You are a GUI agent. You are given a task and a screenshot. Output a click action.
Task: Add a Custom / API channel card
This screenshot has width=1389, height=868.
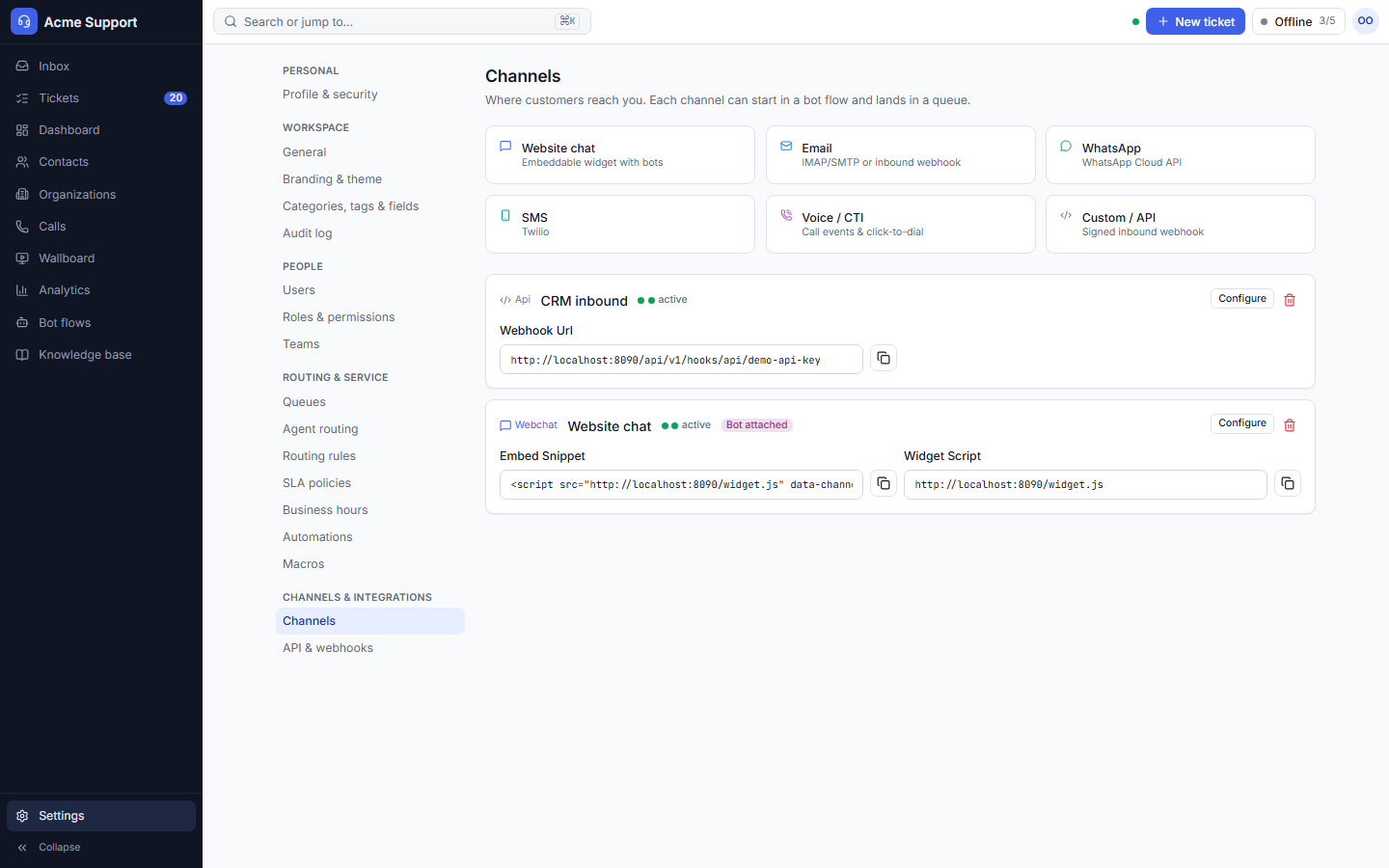coord(1181,224)
